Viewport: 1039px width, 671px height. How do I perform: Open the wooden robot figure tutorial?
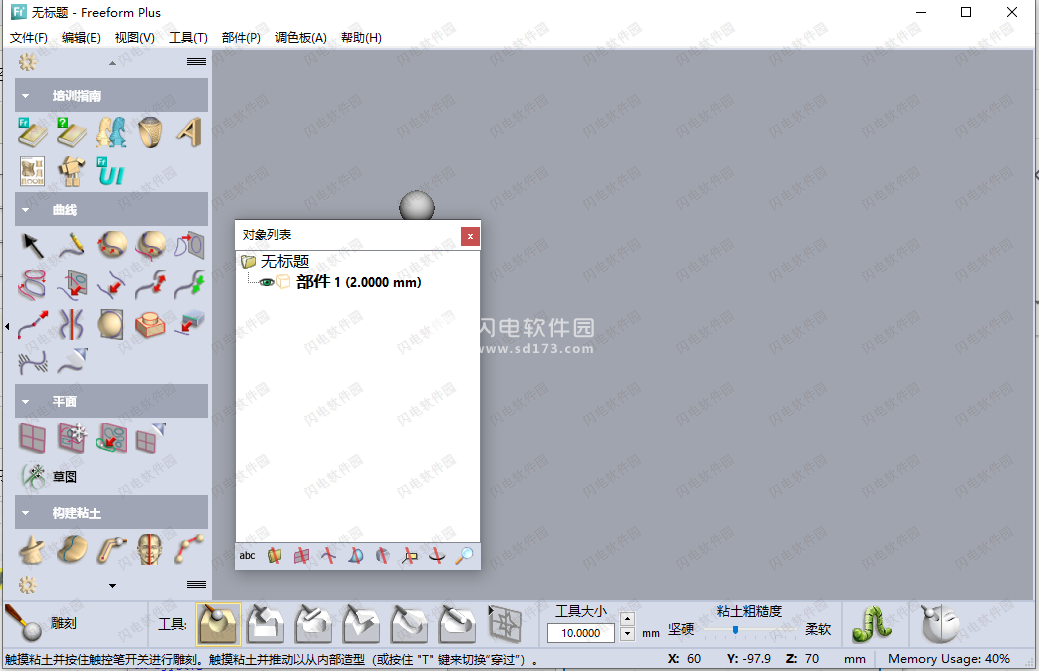point(72,172)
